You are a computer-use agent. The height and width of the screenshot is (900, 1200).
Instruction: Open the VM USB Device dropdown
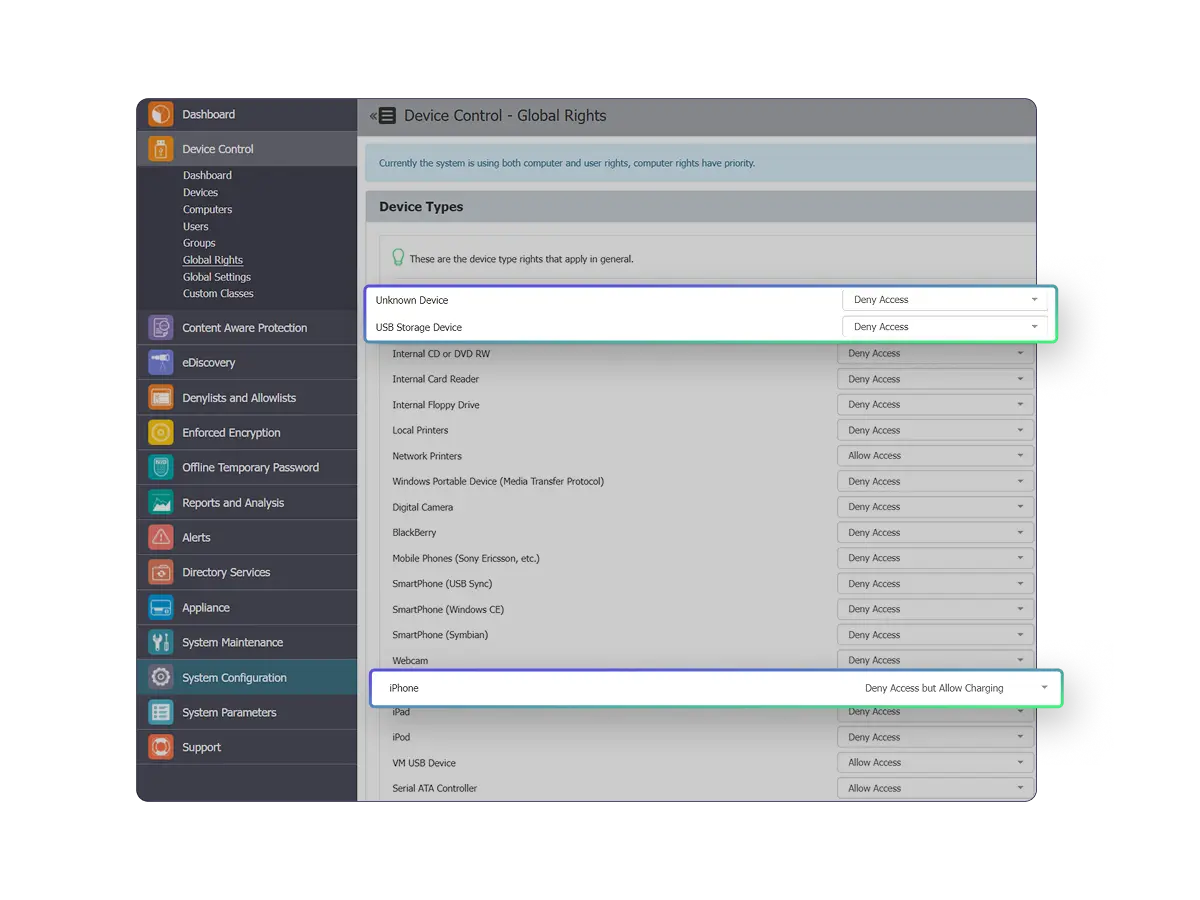(935, 763)
